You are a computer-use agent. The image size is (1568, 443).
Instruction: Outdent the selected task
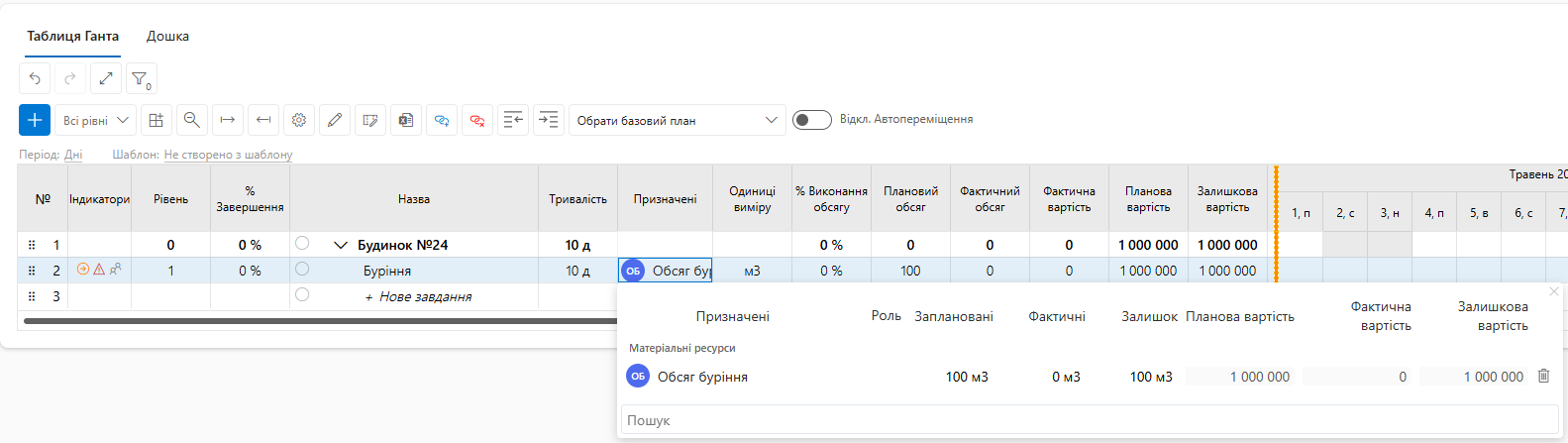tap(513, 120)
